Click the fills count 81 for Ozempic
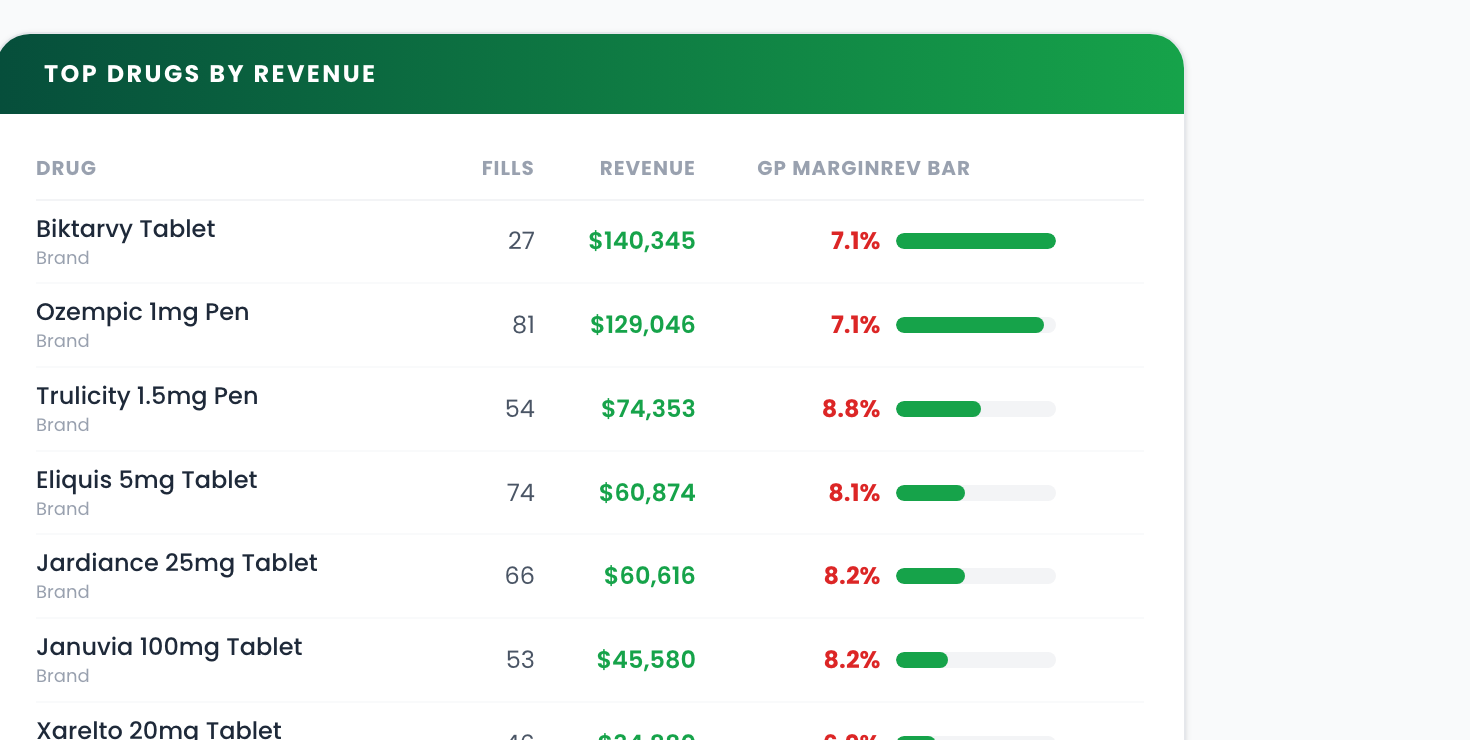 [x=523, y=325]
